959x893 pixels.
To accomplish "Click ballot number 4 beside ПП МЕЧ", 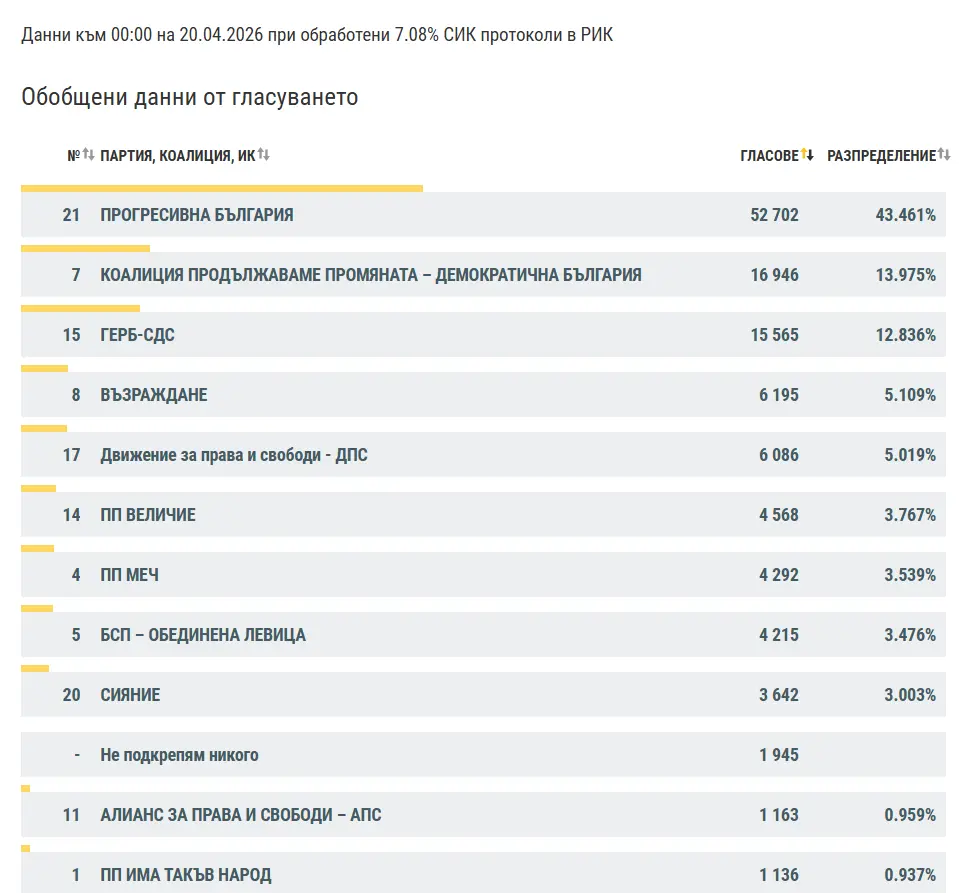I will (x=76, y=575).
